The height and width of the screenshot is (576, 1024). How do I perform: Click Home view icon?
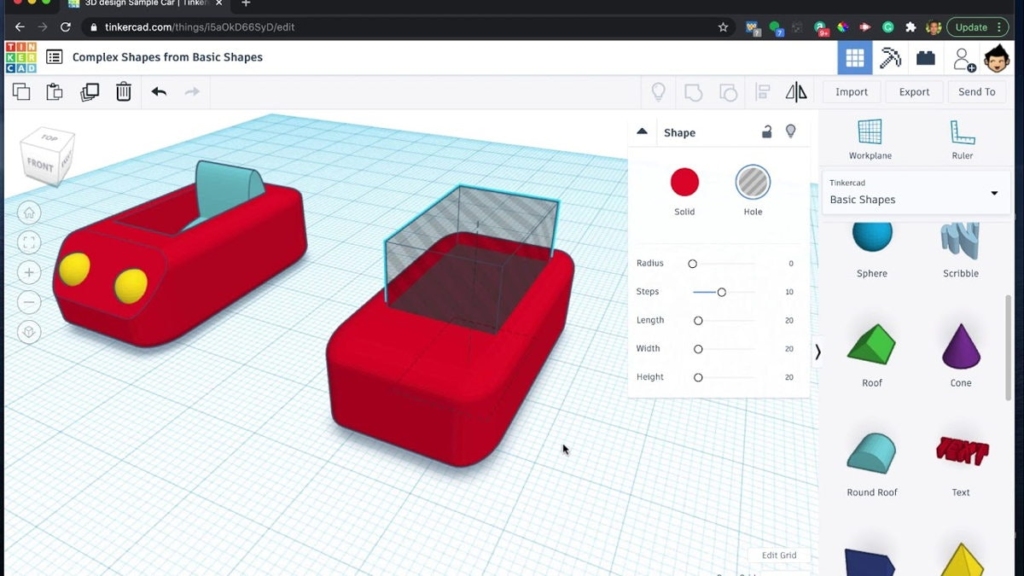pos(29,213)
